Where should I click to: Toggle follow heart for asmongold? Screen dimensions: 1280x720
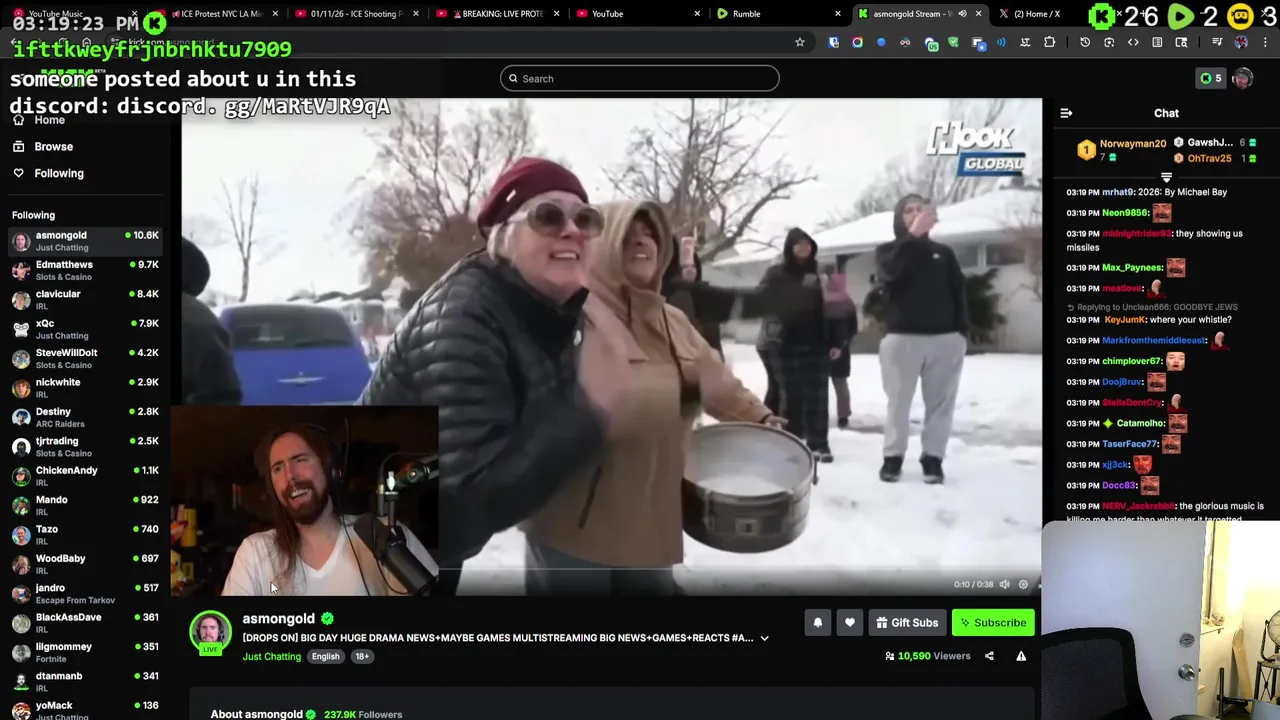pos(849,622)
